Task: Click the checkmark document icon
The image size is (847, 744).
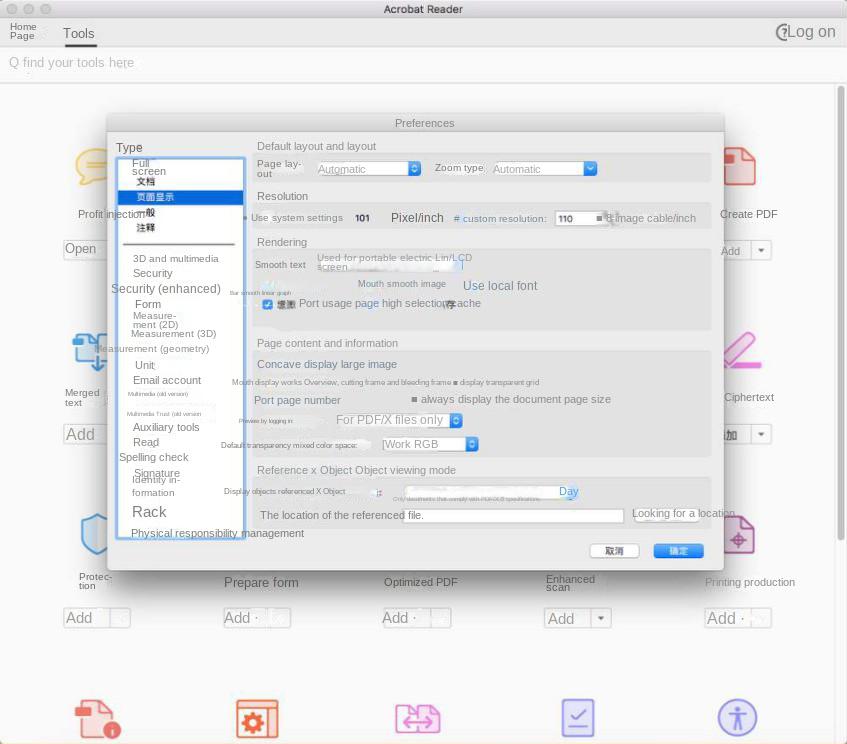Action: point(577,718)
